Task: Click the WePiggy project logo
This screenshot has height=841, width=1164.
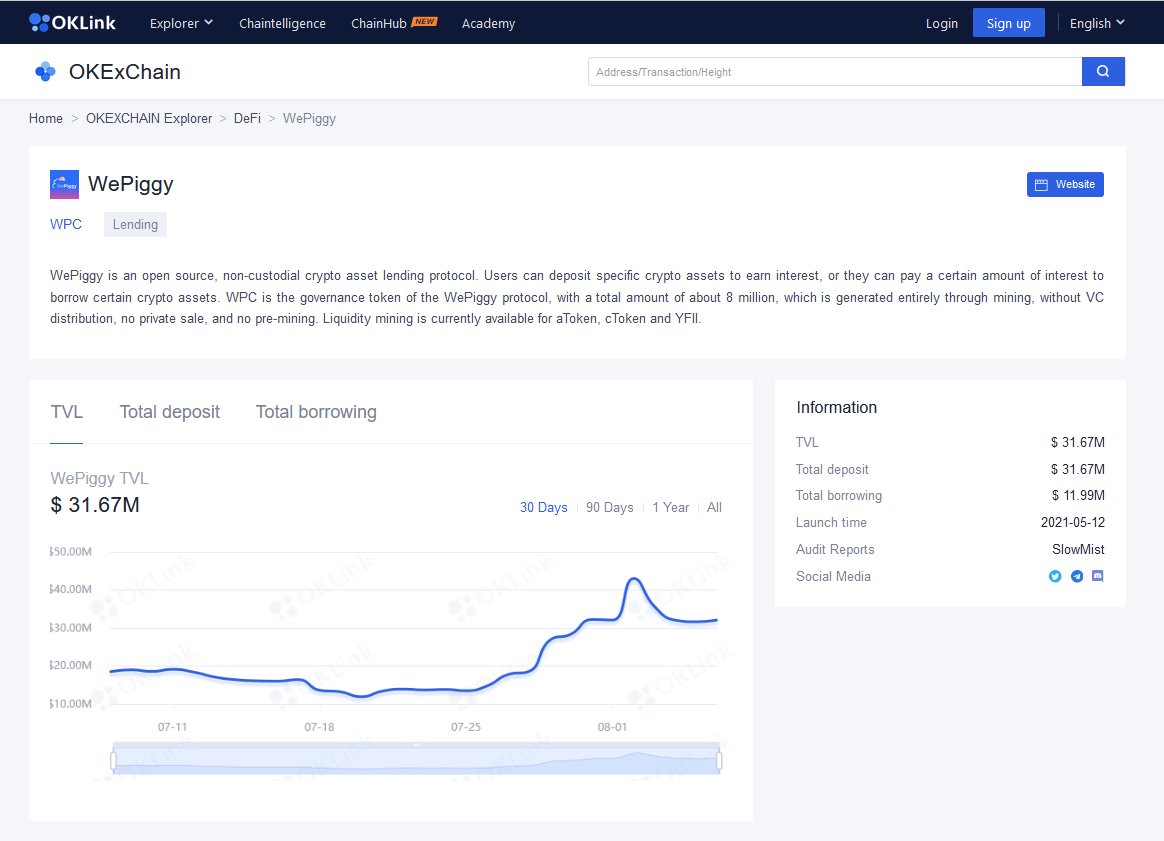Action: [64, 184]
